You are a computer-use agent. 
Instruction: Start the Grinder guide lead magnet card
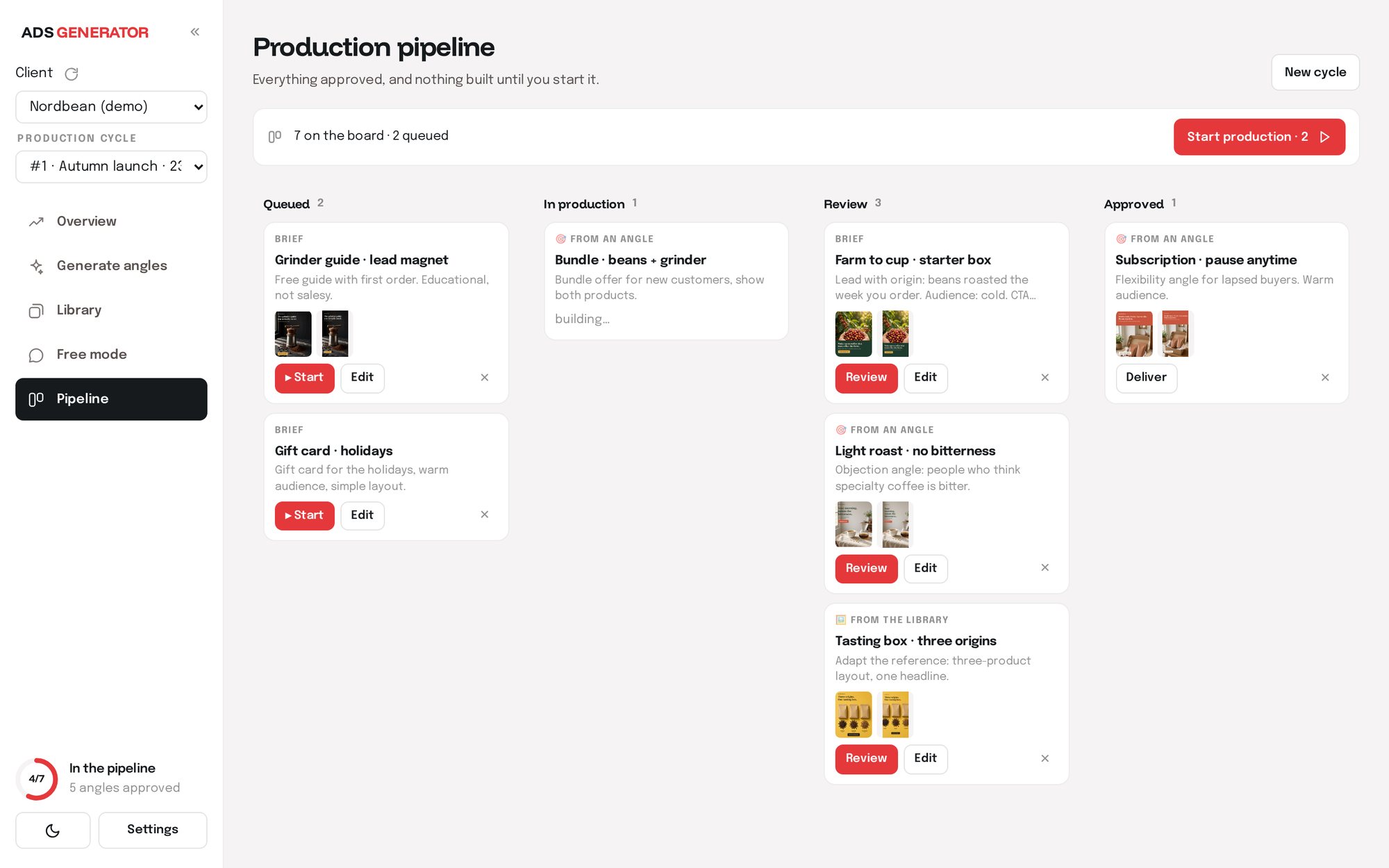(304, 378)
